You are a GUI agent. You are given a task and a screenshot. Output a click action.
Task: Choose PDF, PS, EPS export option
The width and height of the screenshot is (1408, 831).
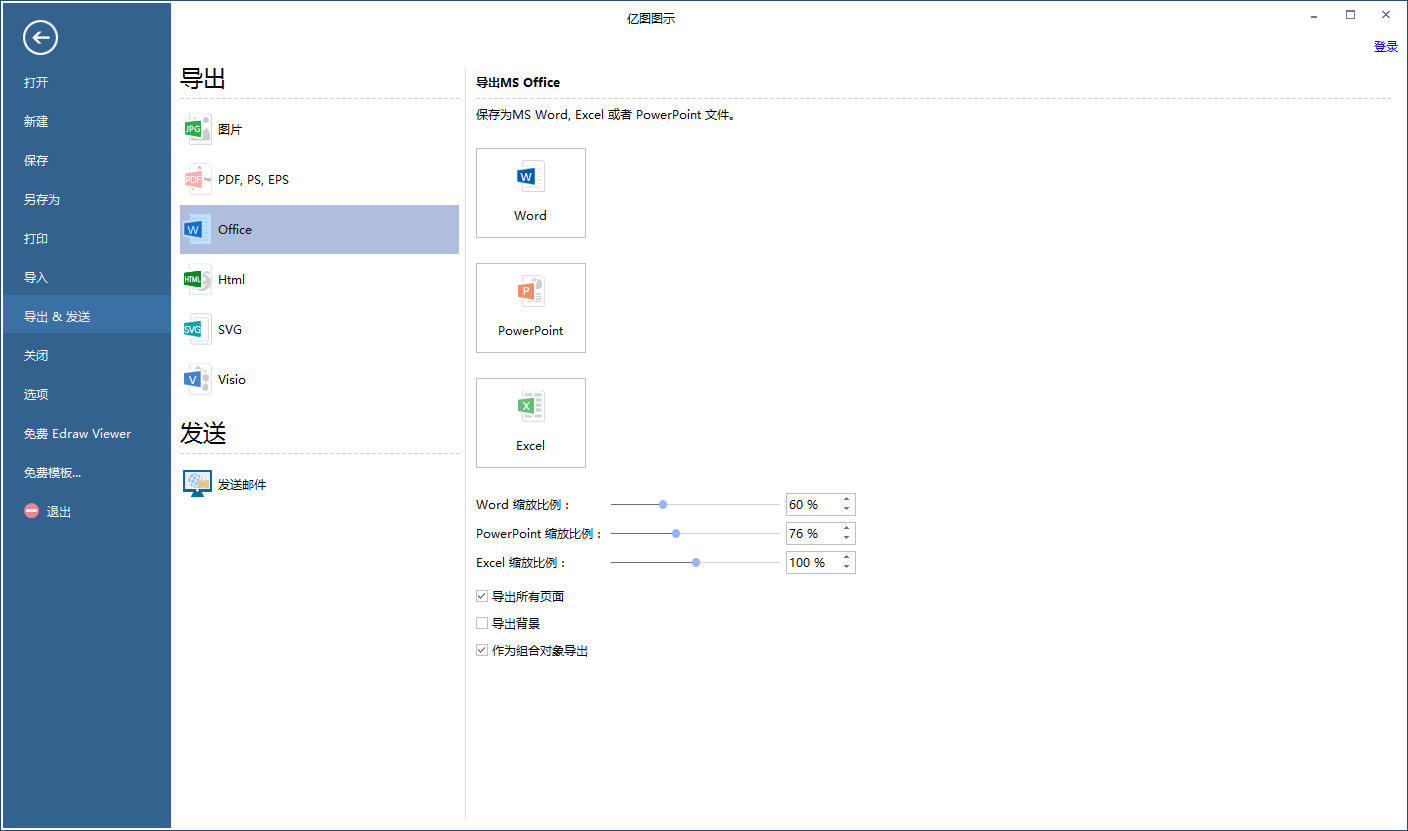pyautogui.click(x=319, y=179)
